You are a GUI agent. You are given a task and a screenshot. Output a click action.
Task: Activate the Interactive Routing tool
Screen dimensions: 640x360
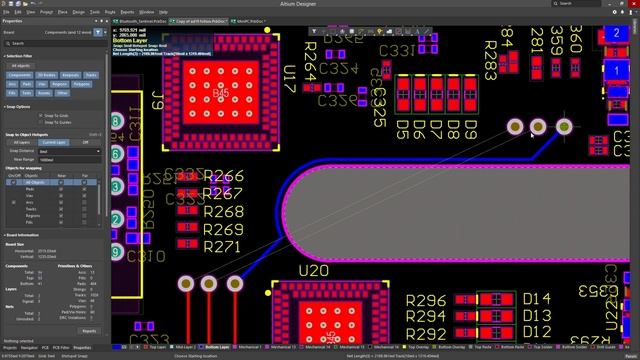tap(361, 31)
